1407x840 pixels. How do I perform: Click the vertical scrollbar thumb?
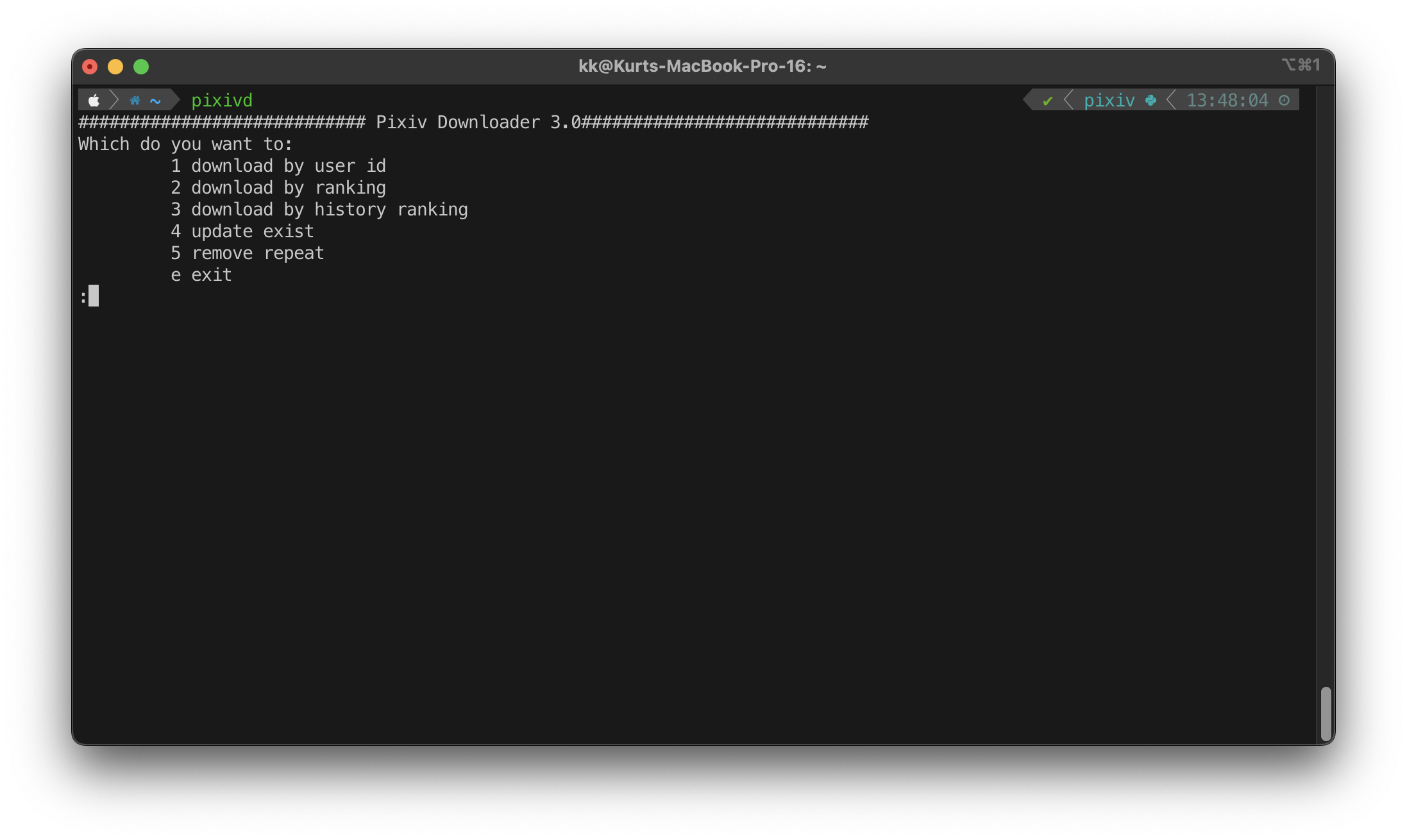click(1326, 713)
